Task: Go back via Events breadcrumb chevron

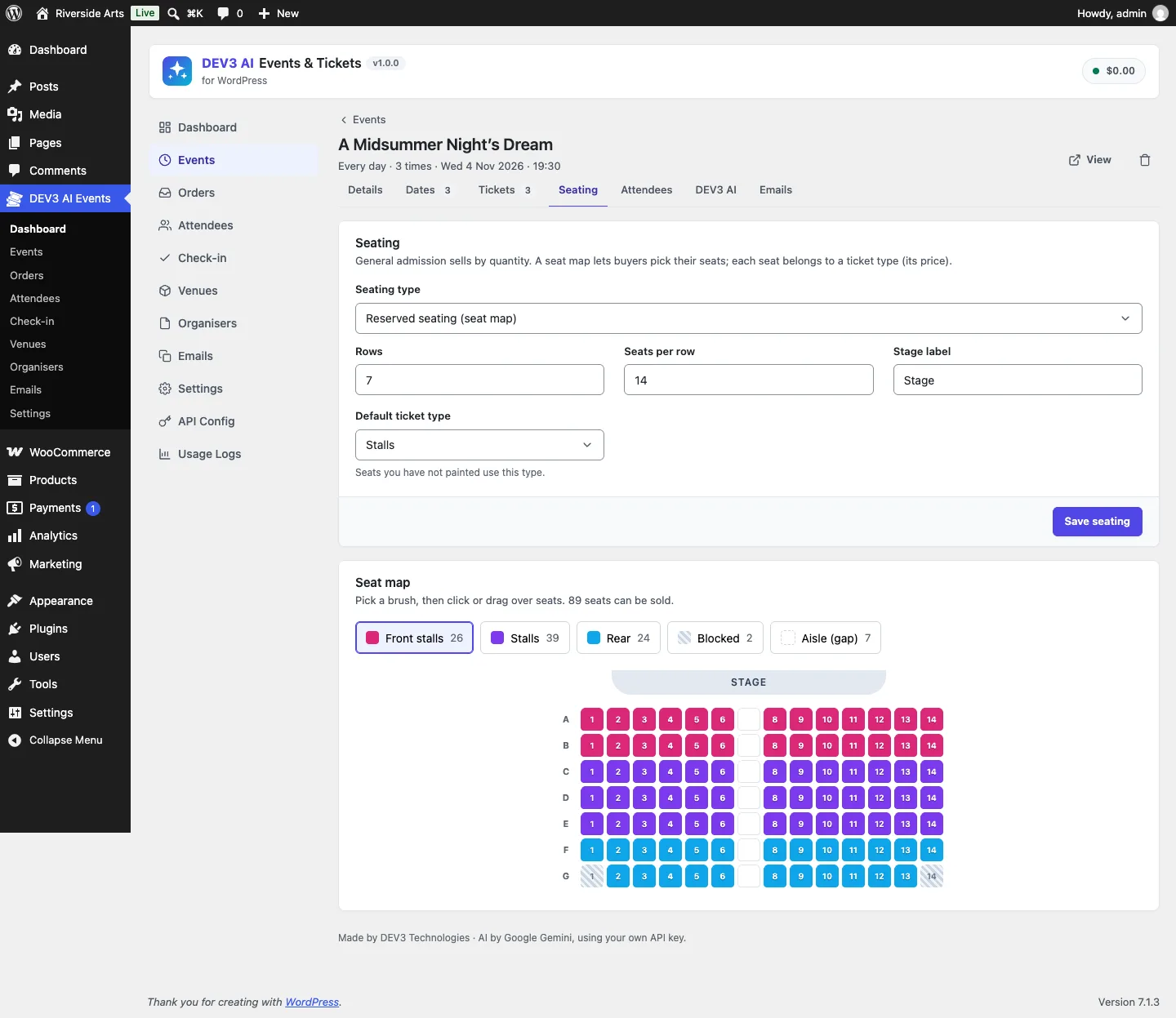Action: point(344,120)
